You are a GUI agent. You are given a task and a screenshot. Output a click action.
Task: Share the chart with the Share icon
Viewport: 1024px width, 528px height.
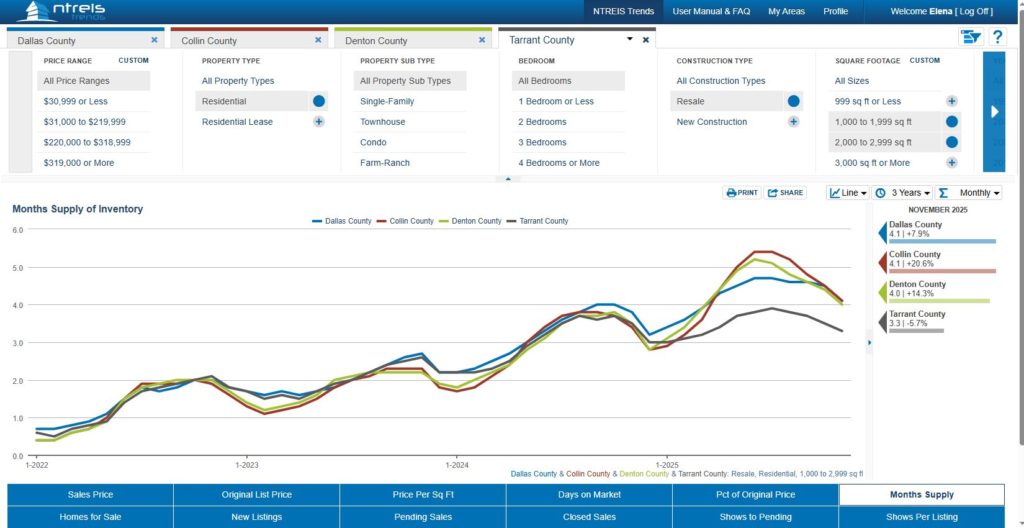786,193
